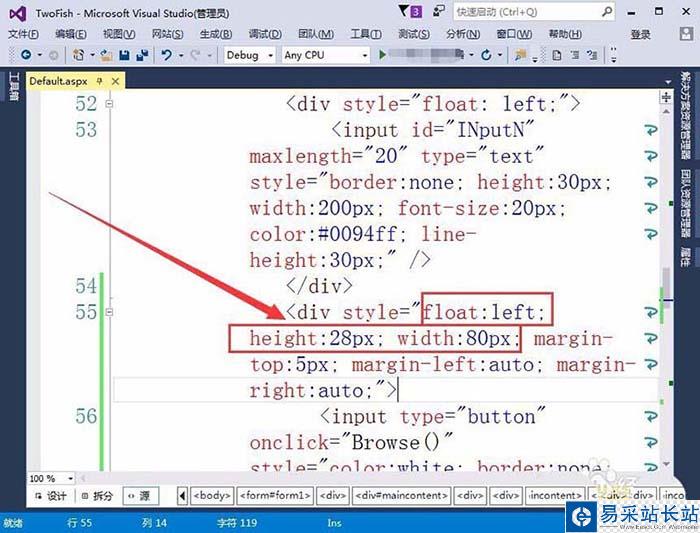Expand the Refresh Browser dropdown arrow
This screenshot has width=700, height=533.
click(500, 55)
